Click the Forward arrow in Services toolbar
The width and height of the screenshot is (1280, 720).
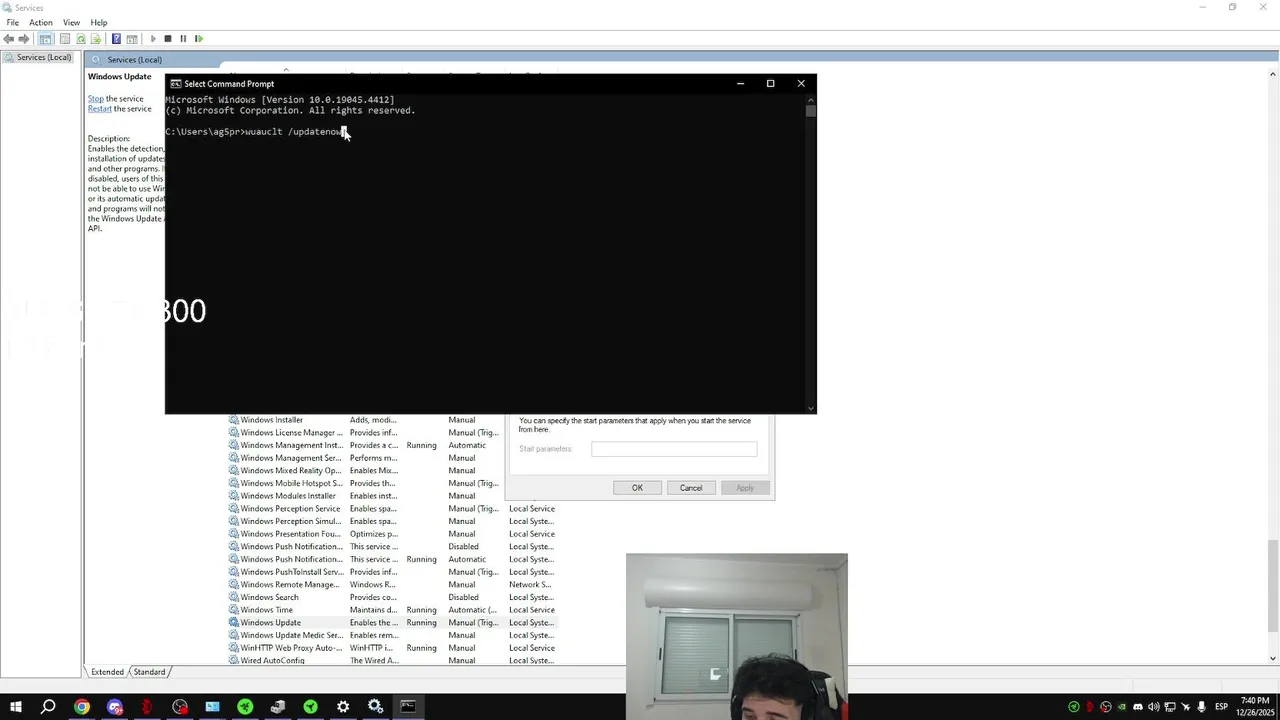coord(24,39)
